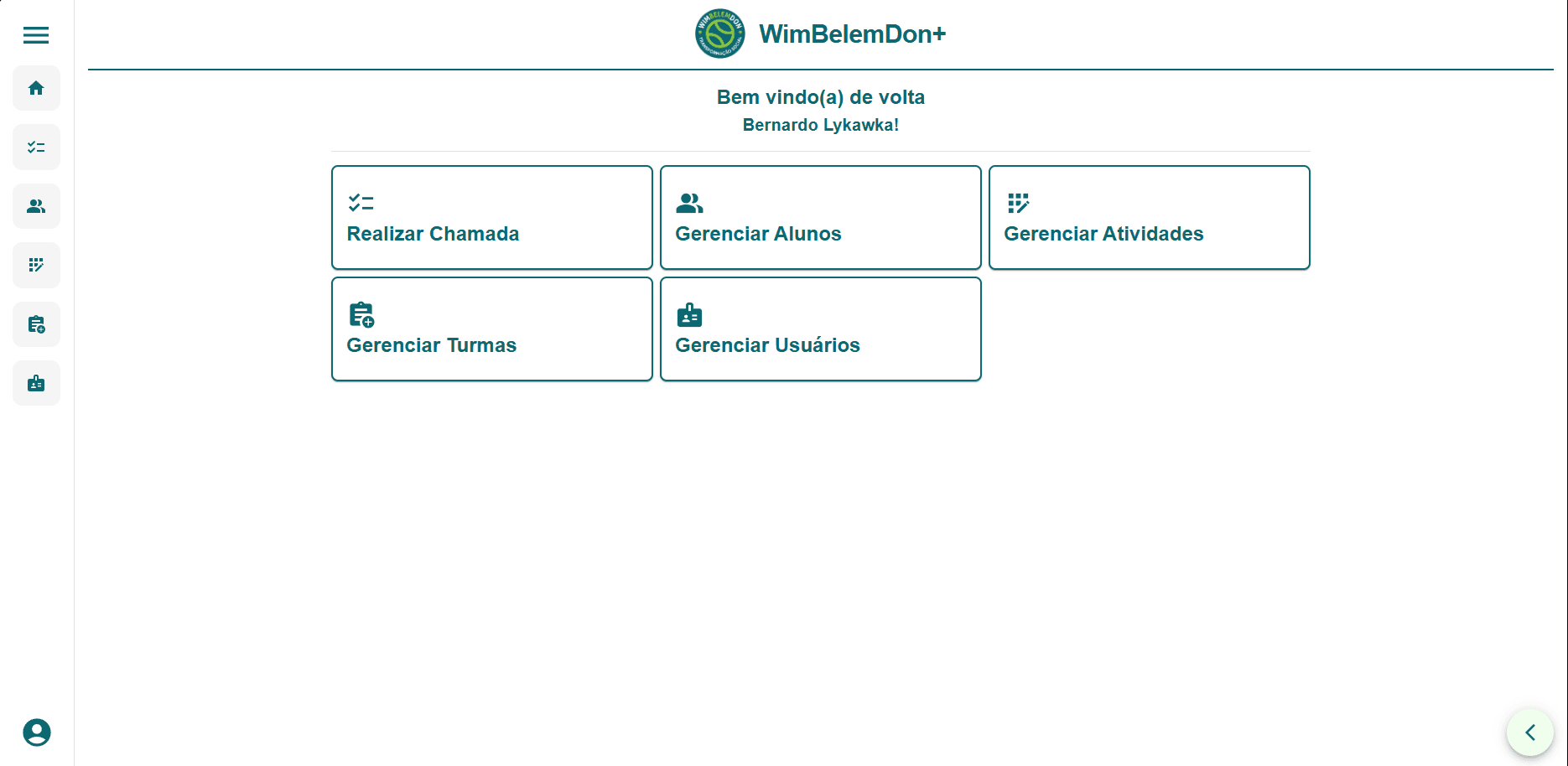Click the sidebar people (students) icon
This screenshot has height=766, width=1568.
[x=36, y=206]
